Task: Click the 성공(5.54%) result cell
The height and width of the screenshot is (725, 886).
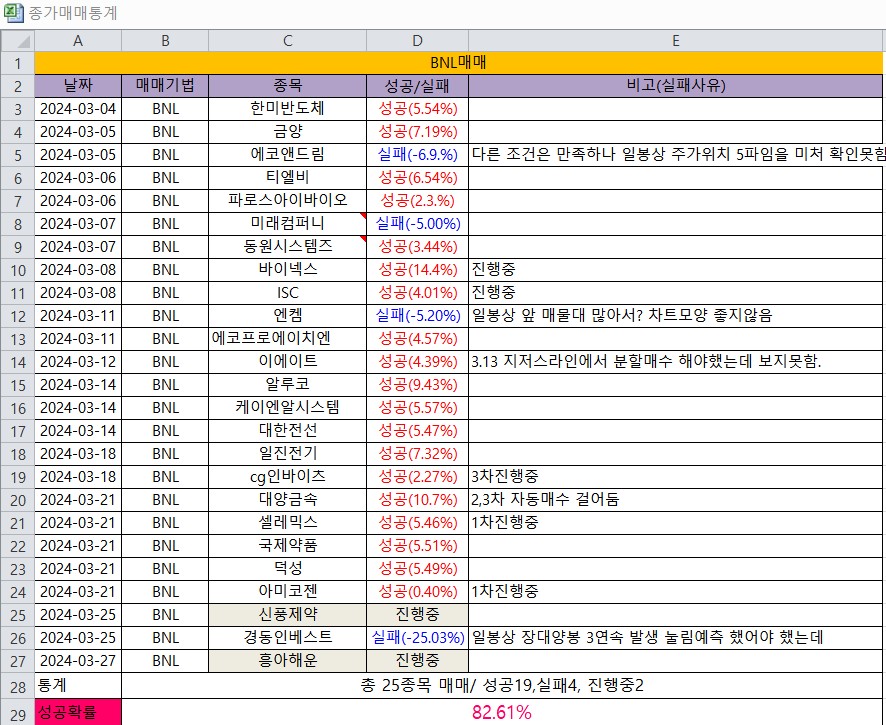Action: (418, 109)
